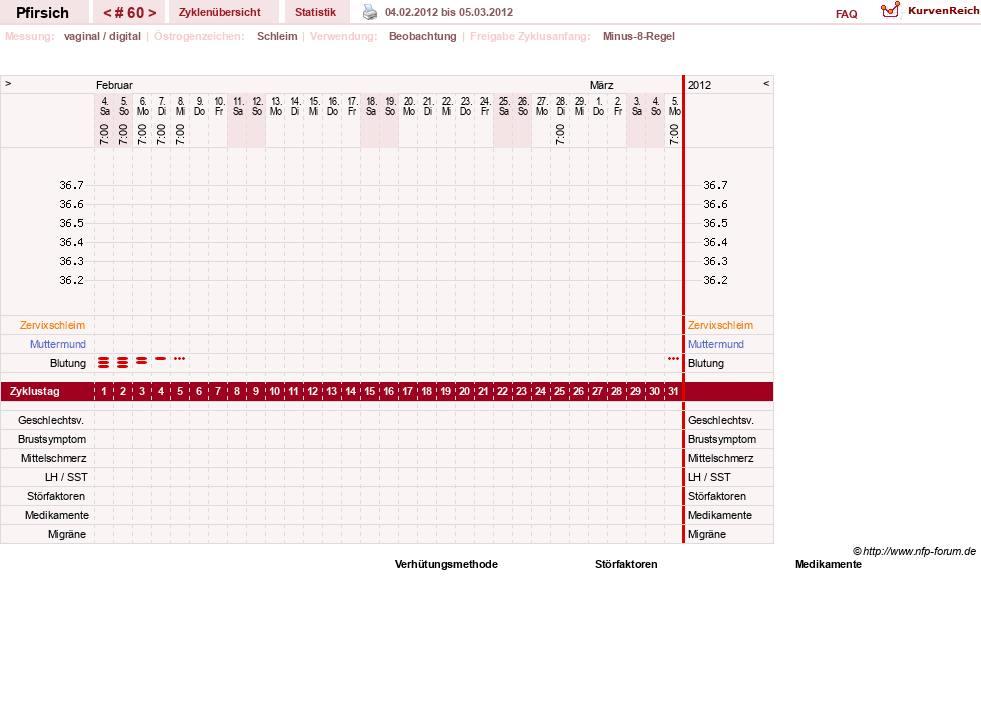Select cycle day 14 in Zyklustag row
This screenshot has height=723, width=981.
click(x=350, y=392)
